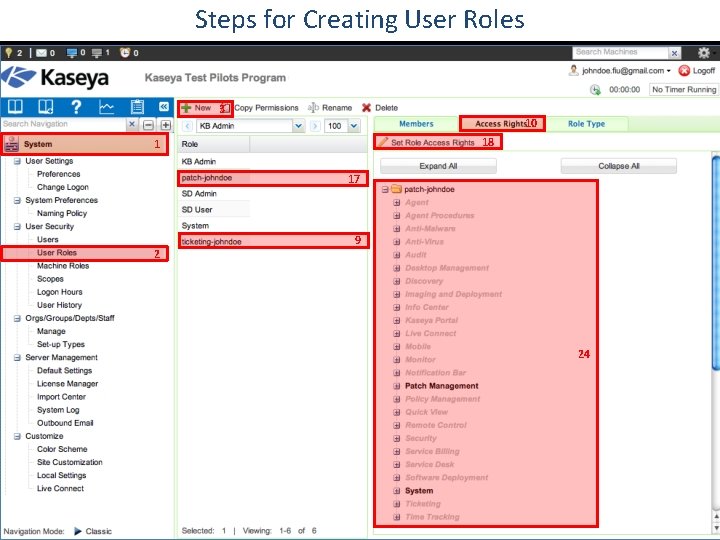The image size is (720, 540).
Task: Open Users under User Security
Action: tap(48, 240)
